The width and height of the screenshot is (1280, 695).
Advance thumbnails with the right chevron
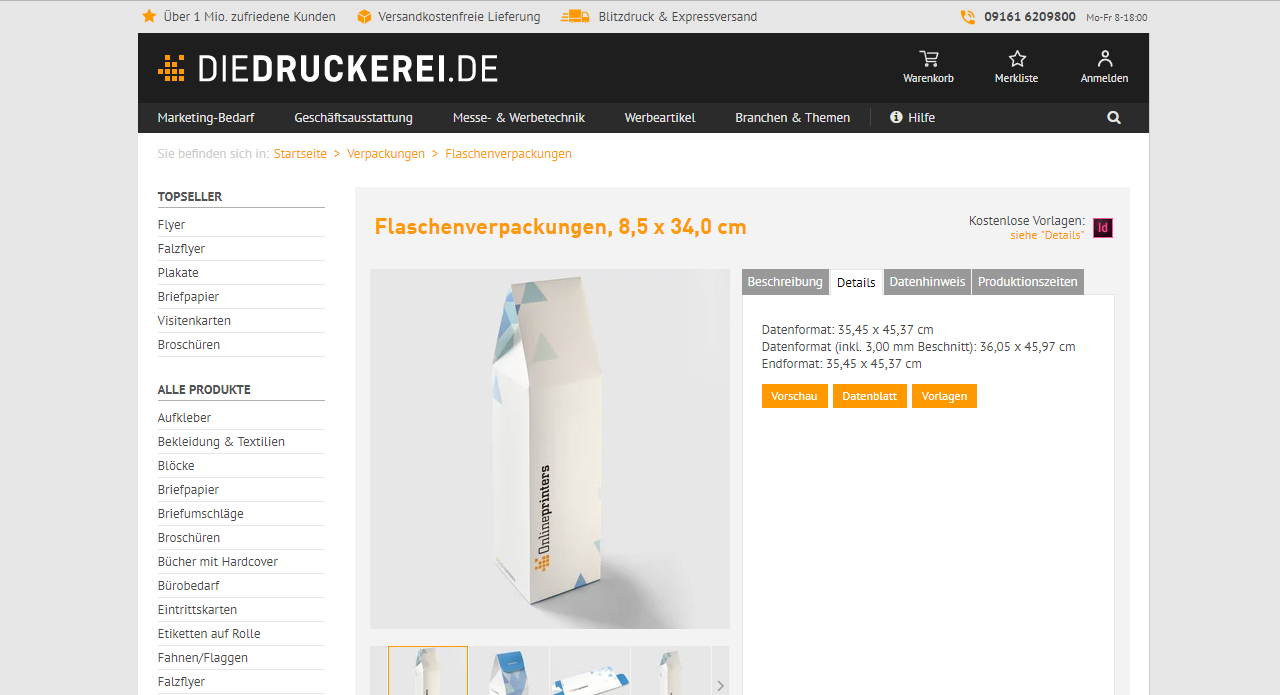(x=720, y=686)
